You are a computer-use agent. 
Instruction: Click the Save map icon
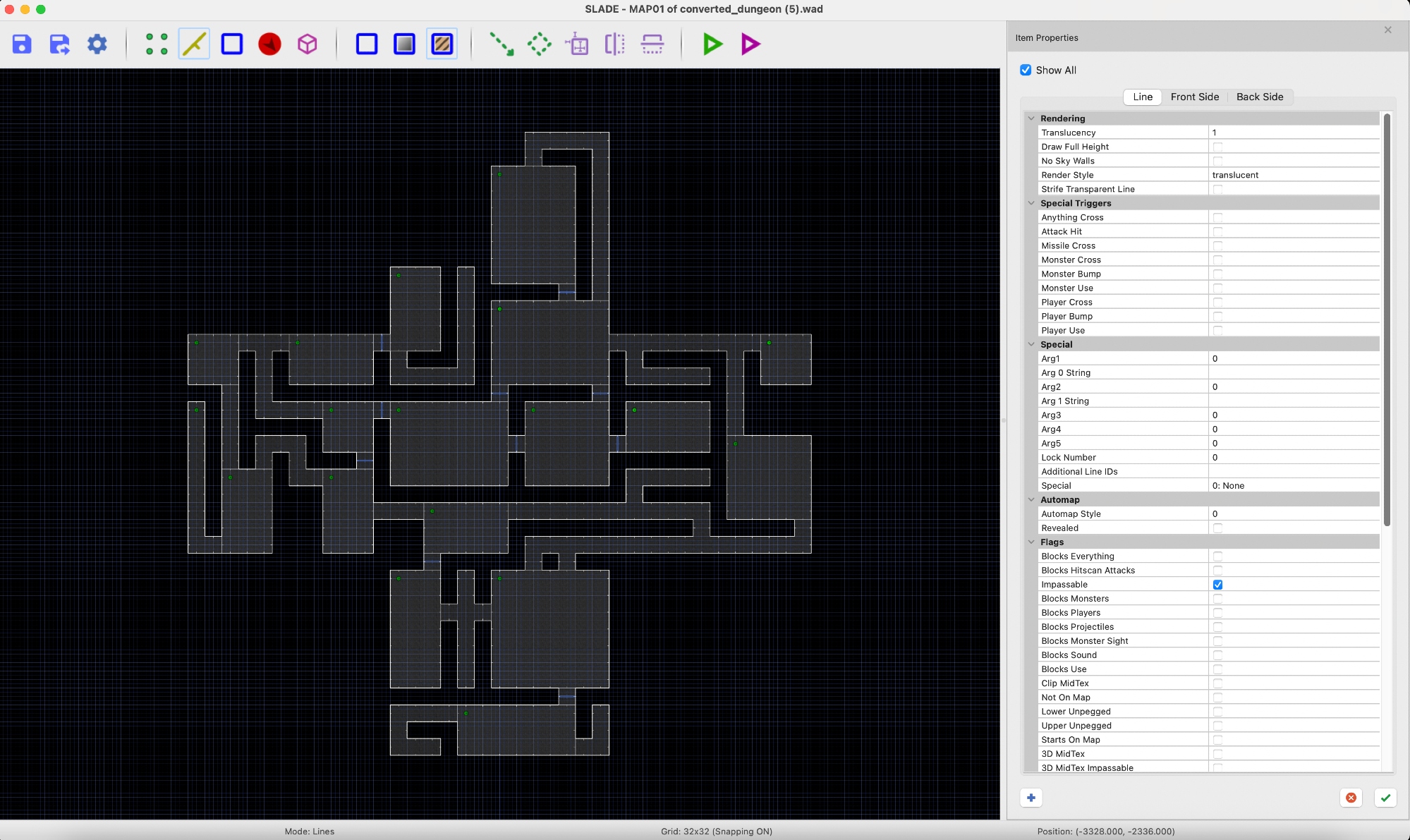[x=22, y=44]
